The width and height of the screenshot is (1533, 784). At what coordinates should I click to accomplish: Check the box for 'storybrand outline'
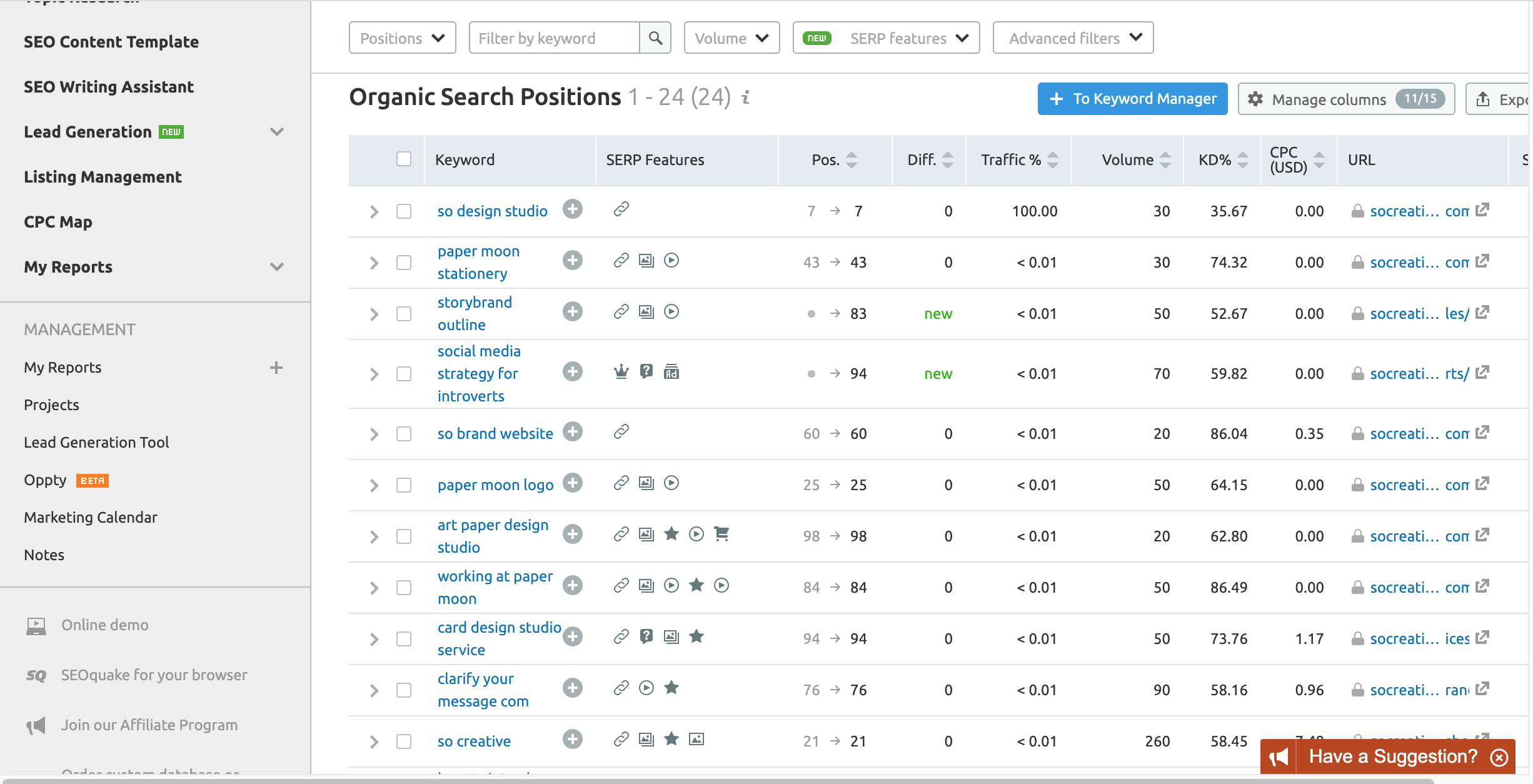tap(404, 314)
